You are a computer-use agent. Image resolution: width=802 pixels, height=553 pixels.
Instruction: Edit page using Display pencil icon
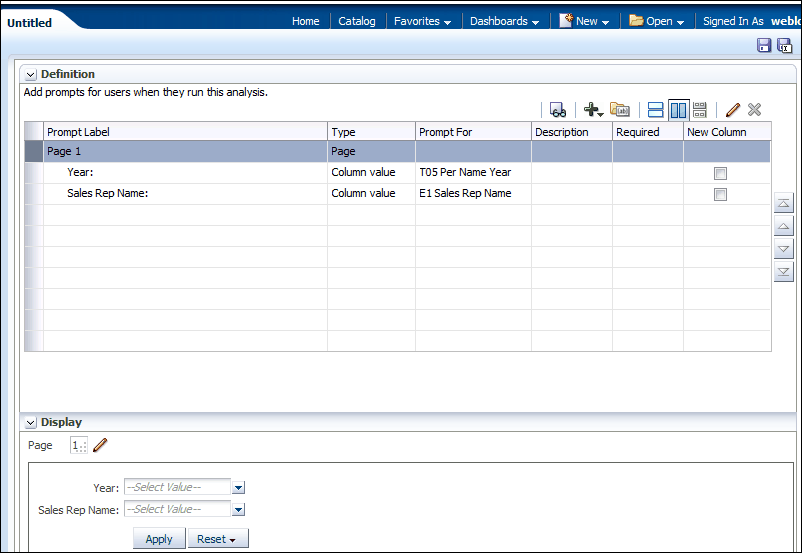pyautogui.click(x=100, y=446)
